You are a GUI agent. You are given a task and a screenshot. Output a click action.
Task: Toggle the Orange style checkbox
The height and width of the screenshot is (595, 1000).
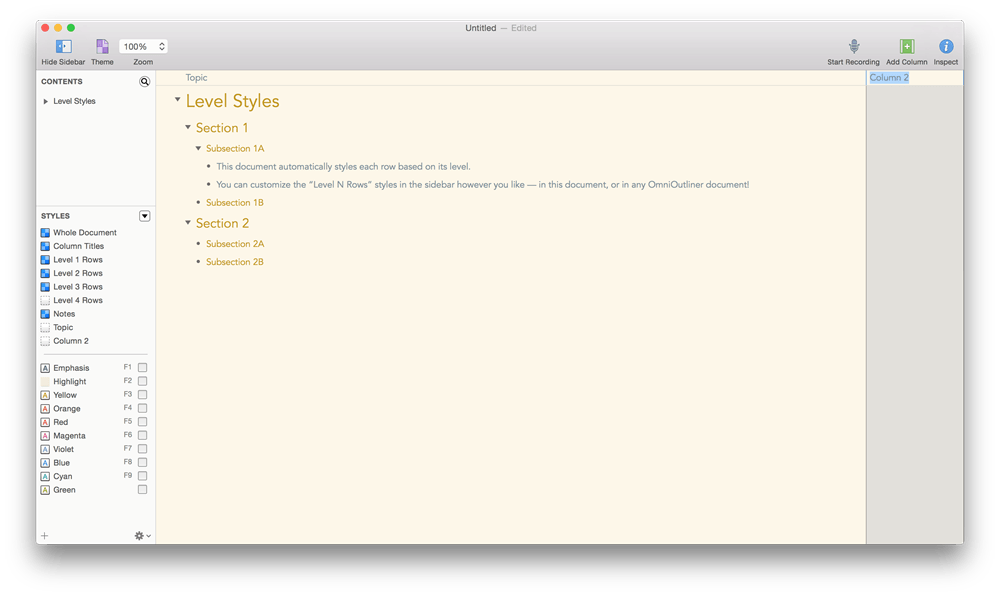click(142, 408)
